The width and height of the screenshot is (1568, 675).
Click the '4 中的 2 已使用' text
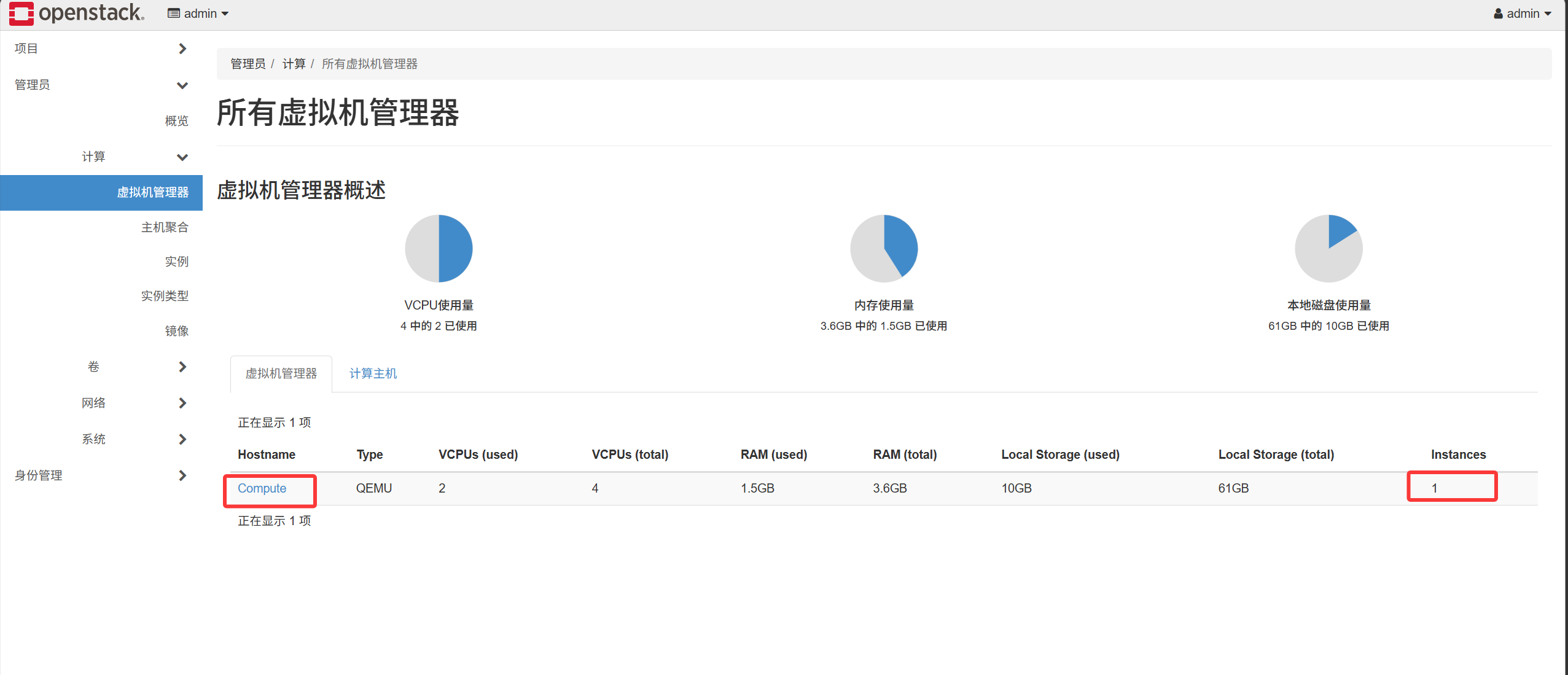coord(439,326)
